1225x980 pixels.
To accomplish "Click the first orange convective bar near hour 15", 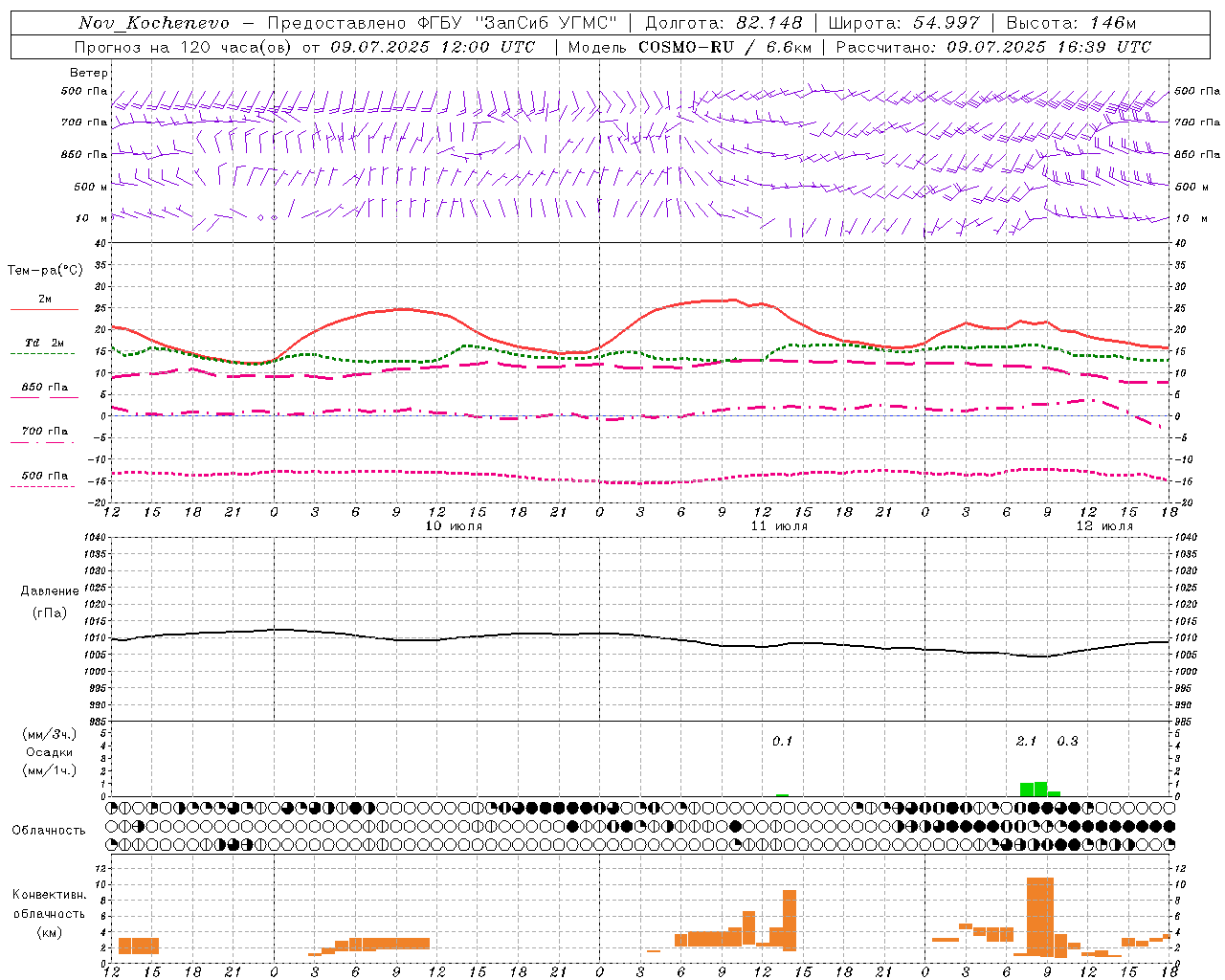I will click(139, 946).
